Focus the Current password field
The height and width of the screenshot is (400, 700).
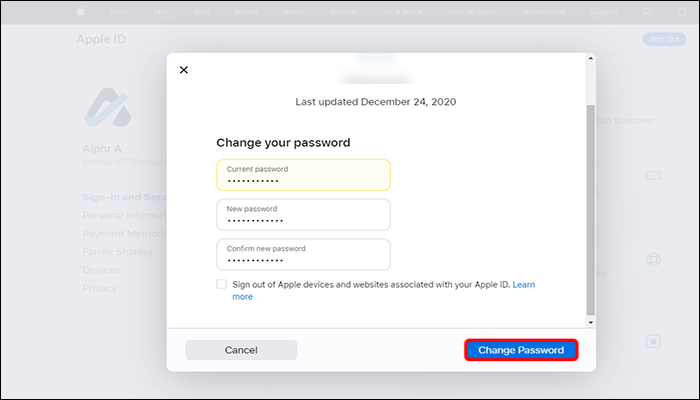point(303,175)
